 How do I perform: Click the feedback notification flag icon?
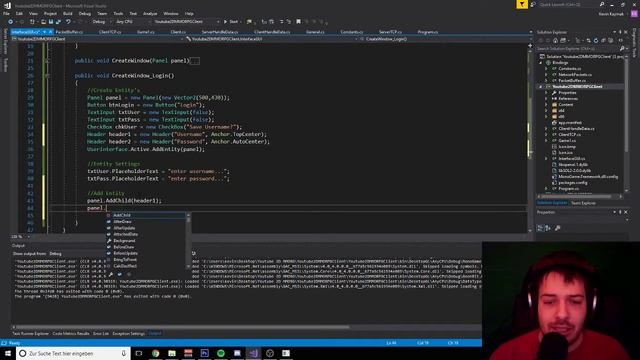click(x=522, y=4)
